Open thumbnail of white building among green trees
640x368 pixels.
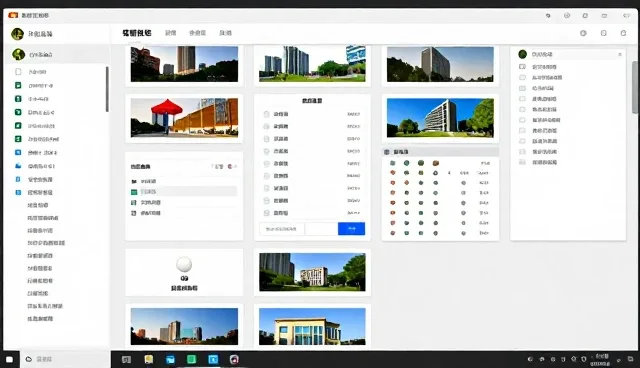point(312,272)
